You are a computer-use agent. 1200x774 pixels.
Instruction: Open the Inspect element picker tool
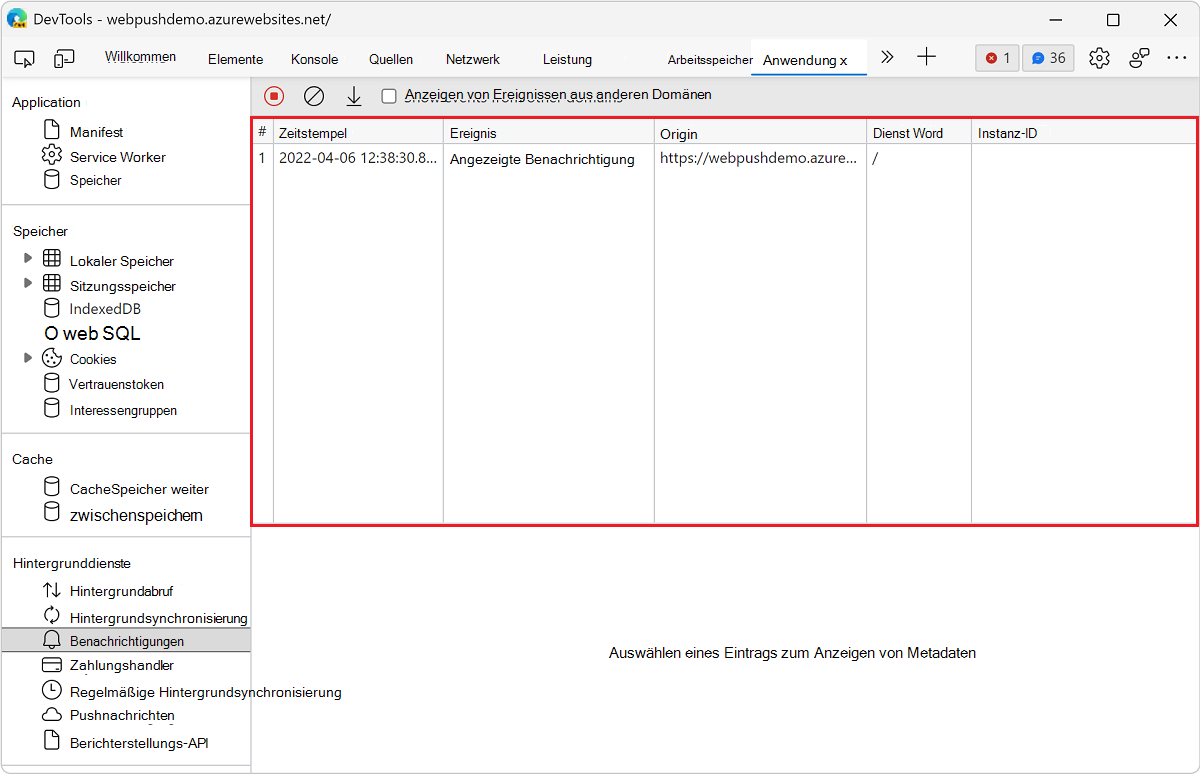pos(25,59)
